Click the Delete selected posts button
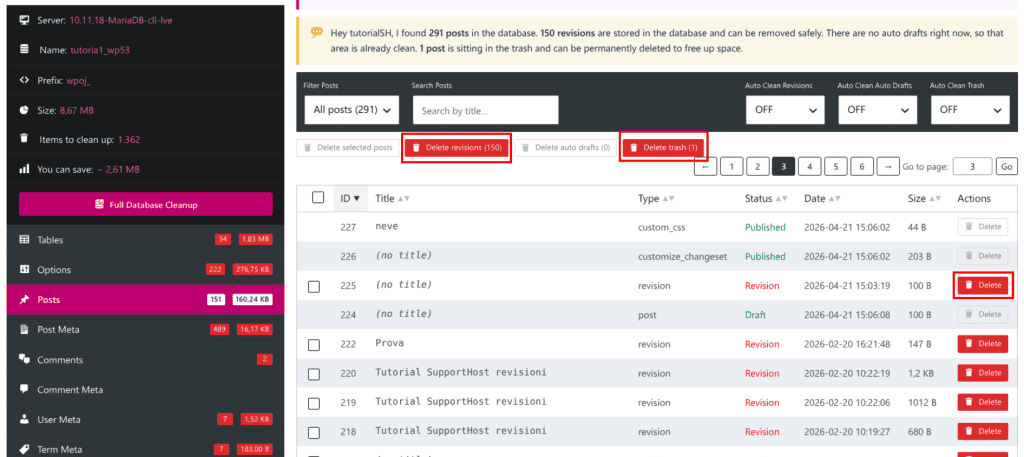 tap(348, 148)
